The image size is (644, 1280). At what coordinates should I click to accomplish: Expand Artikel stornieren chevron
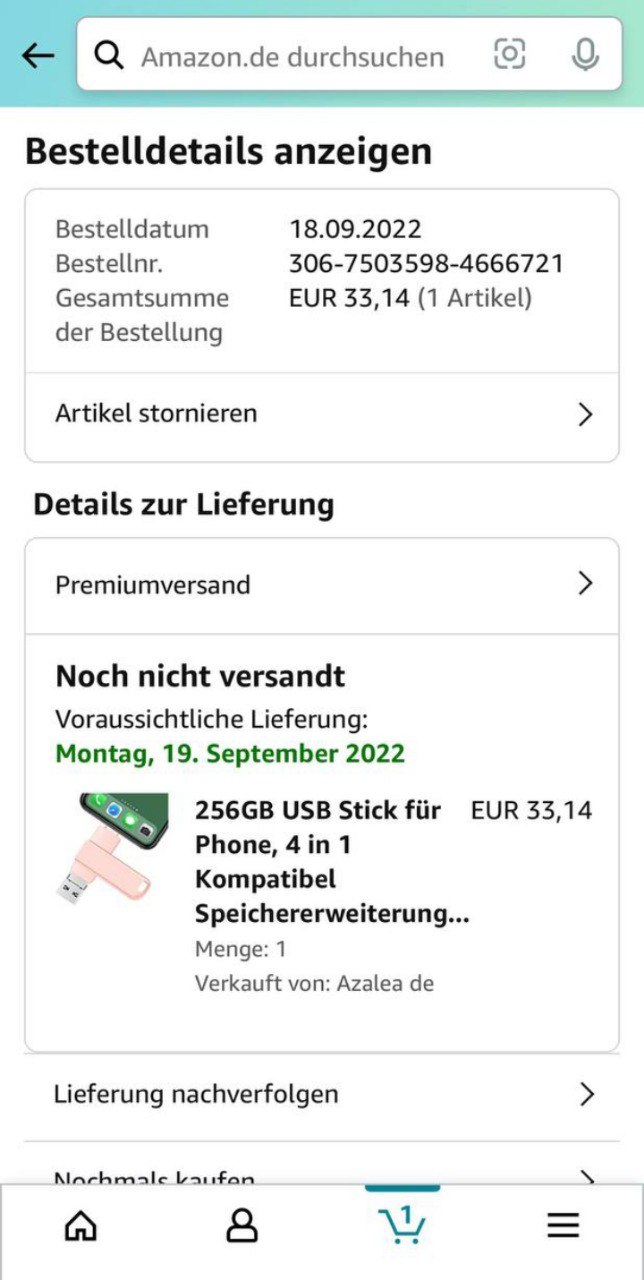pyautogui.click(x=586, y=415)
